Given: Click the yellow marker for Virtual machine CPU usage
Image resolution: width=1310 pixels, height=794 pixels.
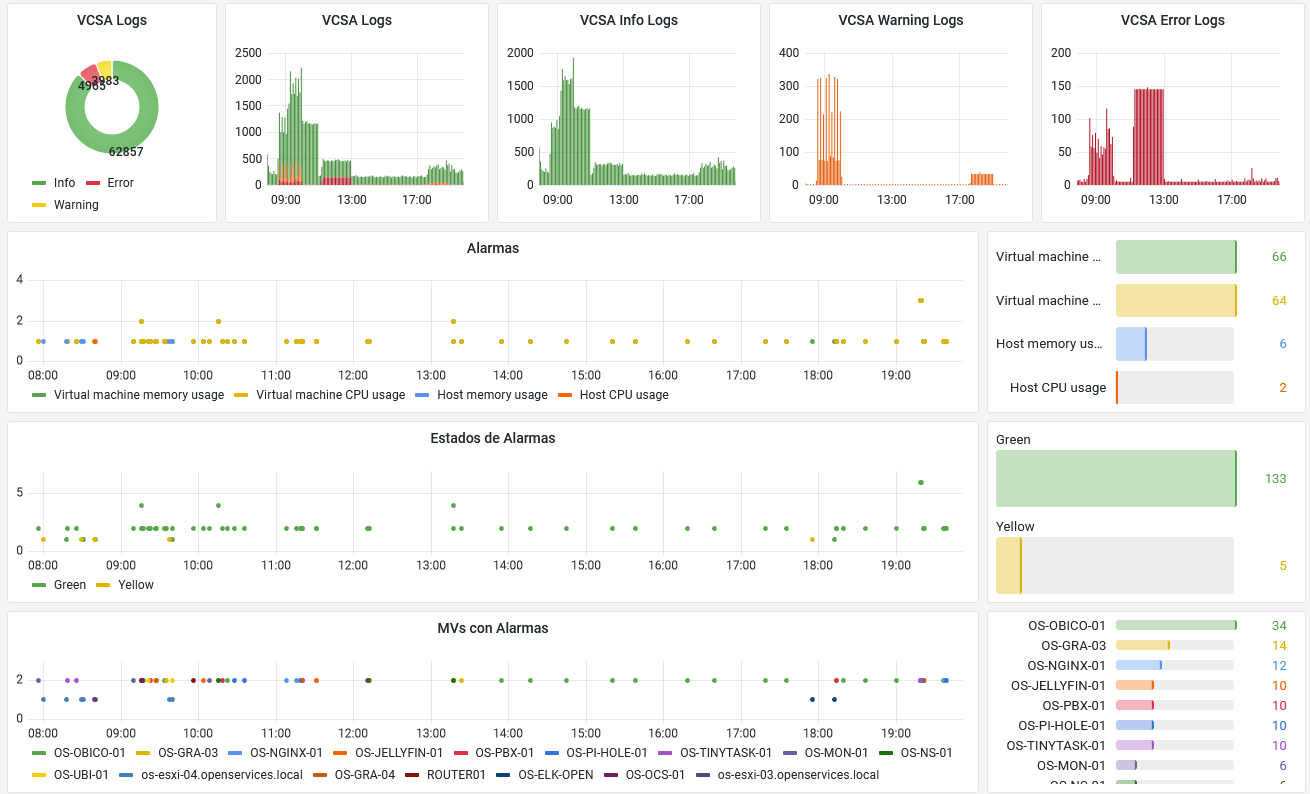Looking at the screenshot, I should point(241,395).
